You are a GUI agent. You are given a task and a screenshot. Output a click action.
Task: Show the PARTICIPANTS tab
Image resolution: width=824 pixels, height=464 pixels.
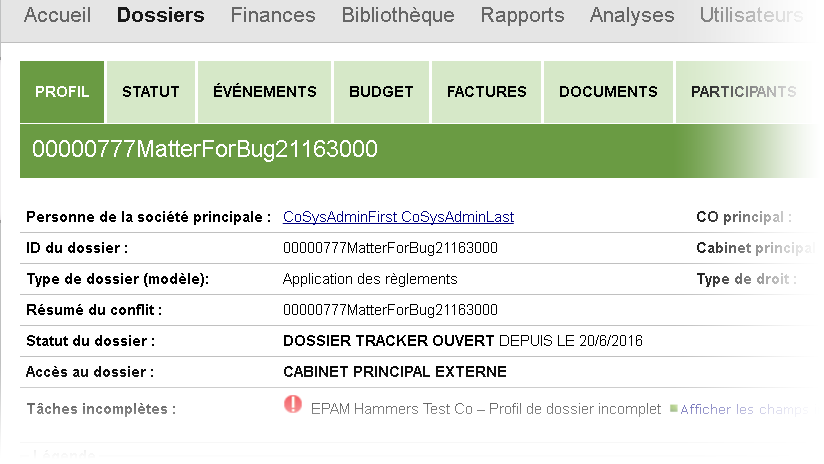tap(743, 92)
